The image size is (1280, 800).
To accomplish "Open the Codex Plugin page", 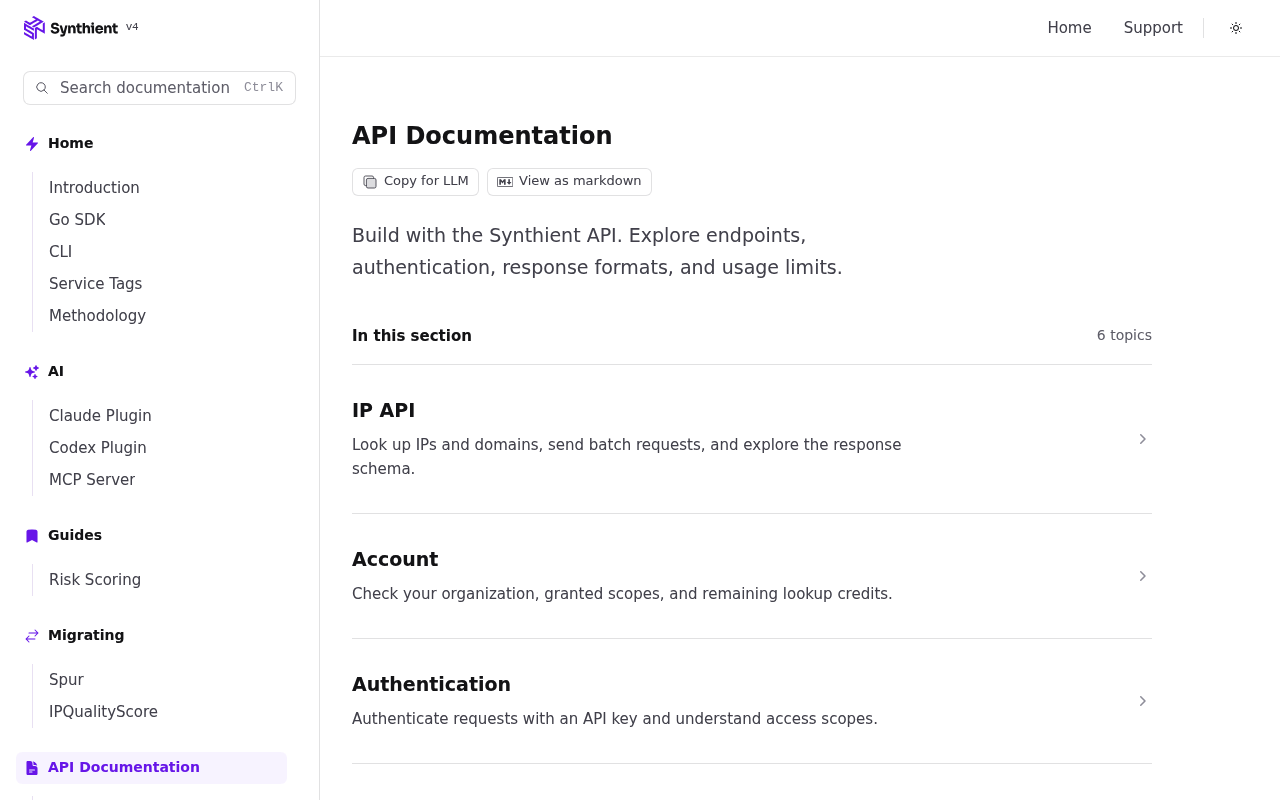I will pyautogui.click(x=98, y=448).
